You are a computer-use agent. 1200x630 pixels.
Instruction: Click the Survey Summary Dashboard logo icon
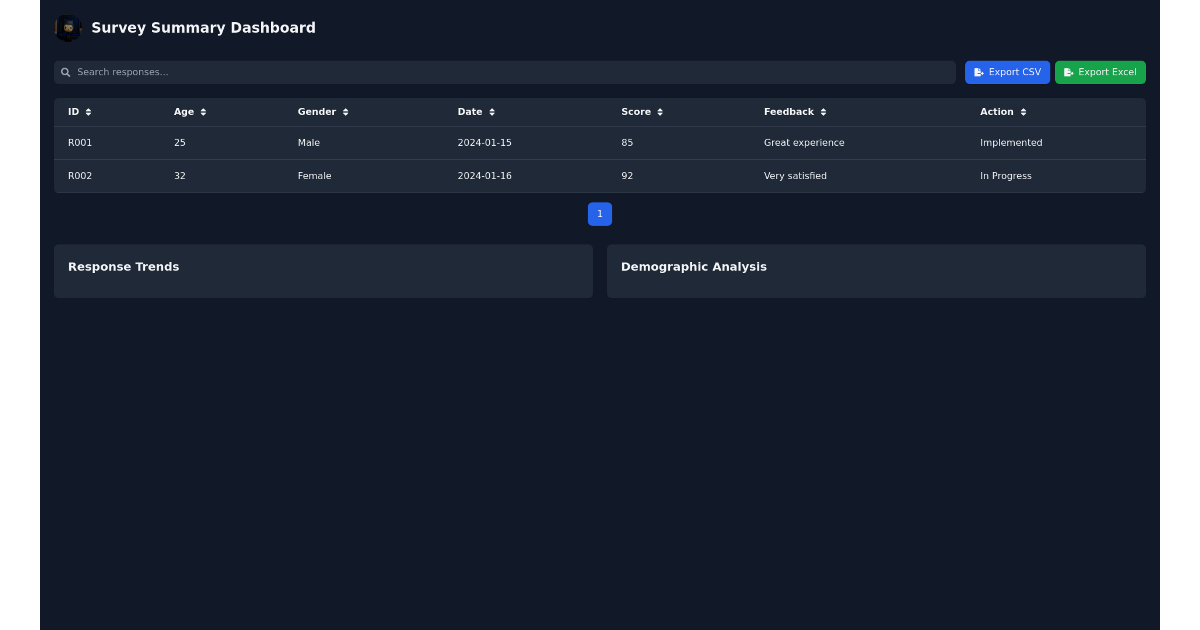pos(67,27)
